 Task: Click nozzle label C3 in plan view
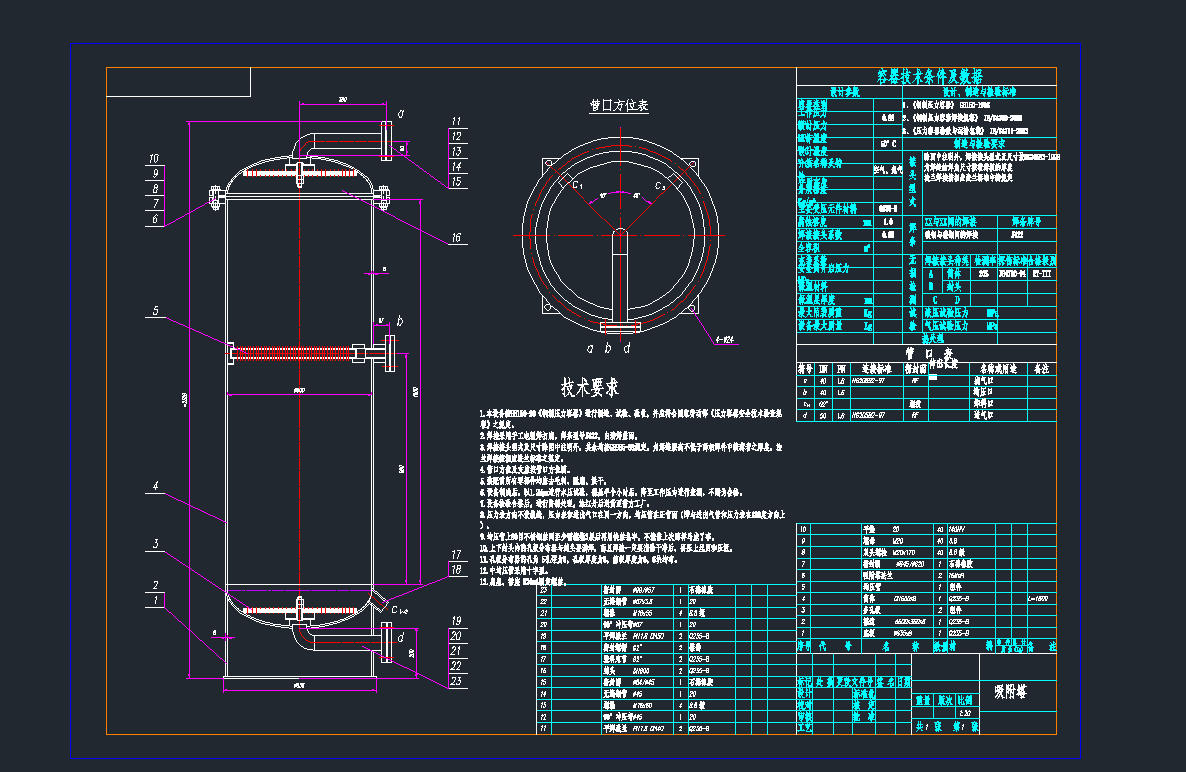(660, 186)
